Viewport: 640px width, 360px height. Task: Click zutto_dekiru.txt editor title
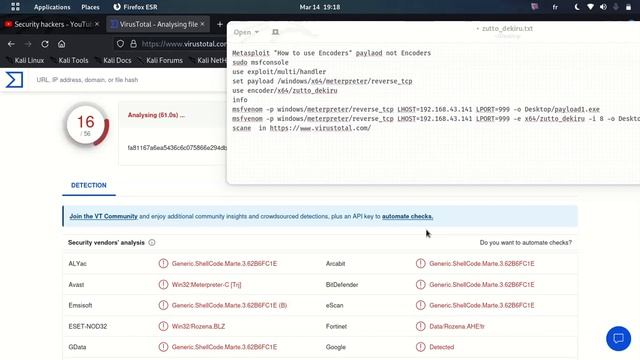coord(507,29)
